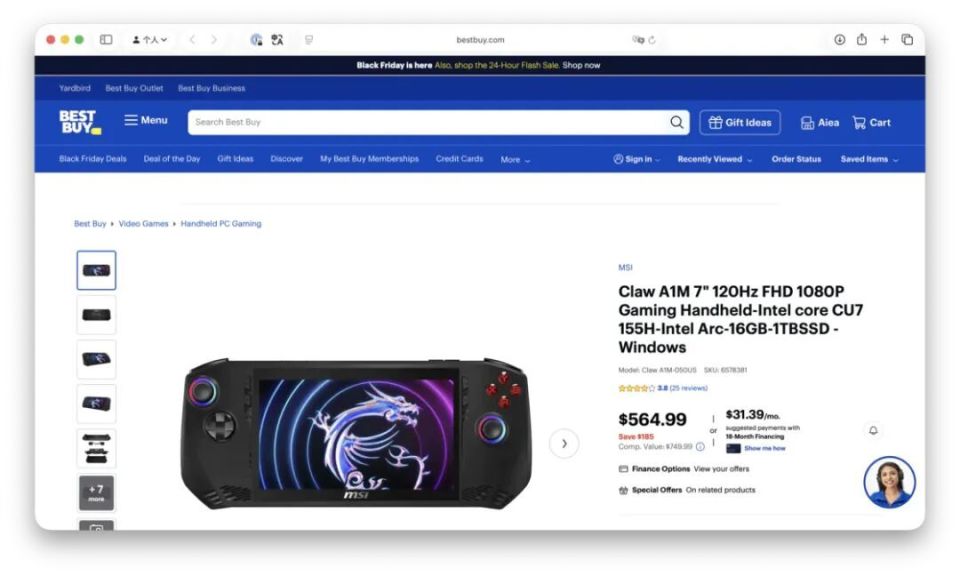Open the Cart icon
The height and width of the screenshot is (576, 960).
pyautogui.click(x=872, y=122)
